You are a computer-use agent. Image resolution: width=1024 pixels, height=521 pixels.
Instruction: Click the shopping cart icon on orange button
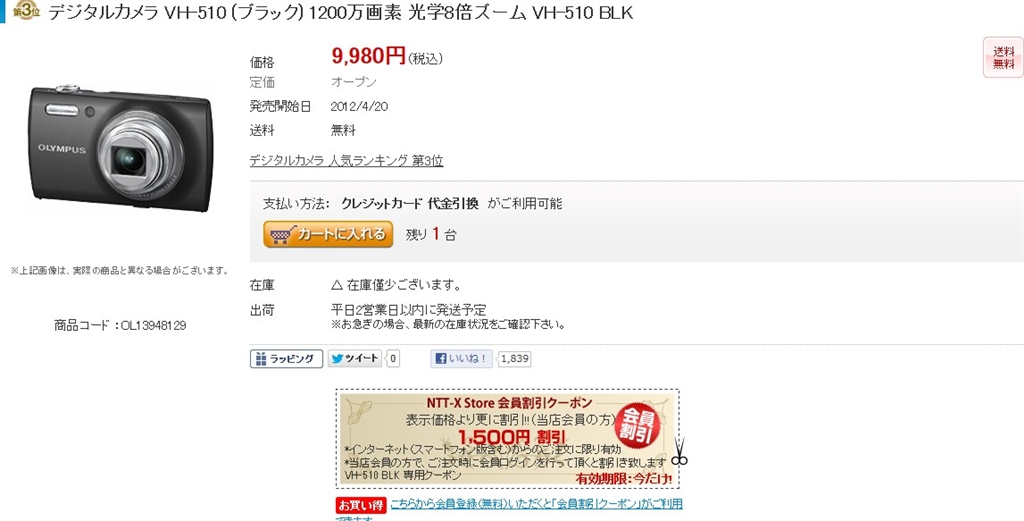click(x=281, y=235)
